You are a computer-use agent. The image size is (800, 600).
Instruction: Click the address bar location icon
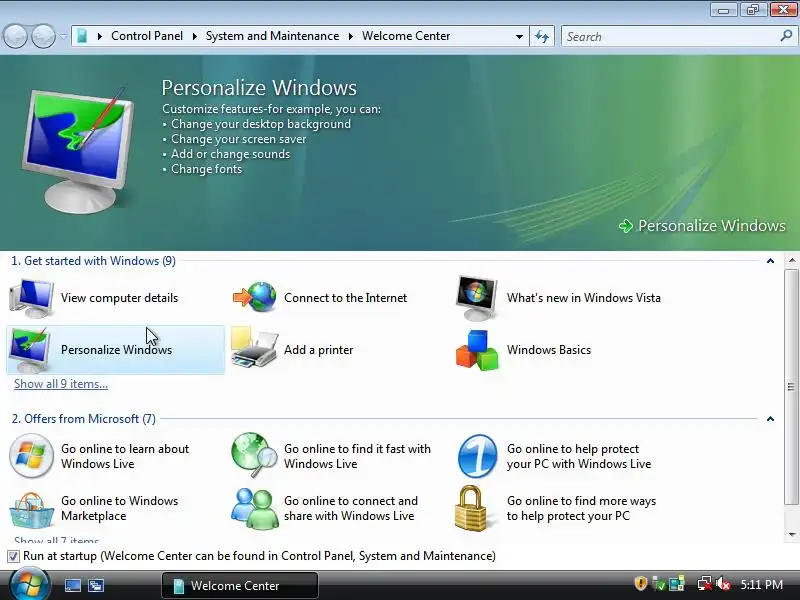coord(82,36)
